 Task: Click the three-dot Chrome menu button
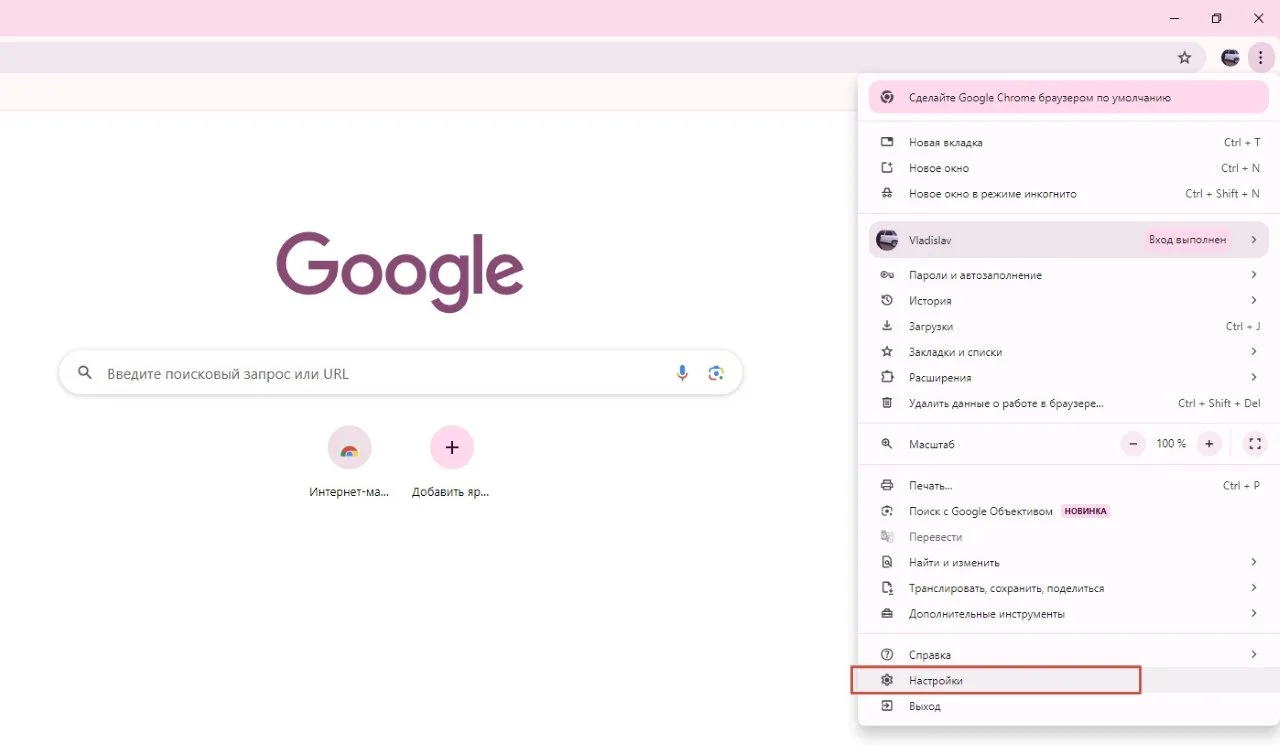coord(1261,58)
